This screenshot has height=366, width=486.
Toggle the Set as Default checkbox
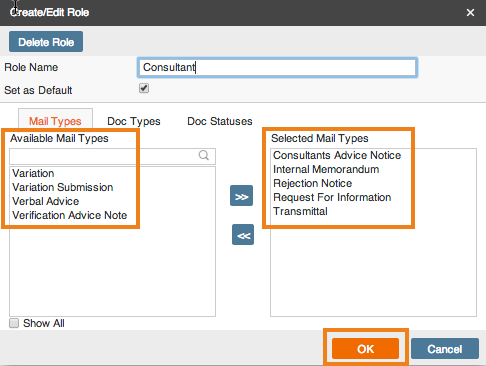[144, 88]
